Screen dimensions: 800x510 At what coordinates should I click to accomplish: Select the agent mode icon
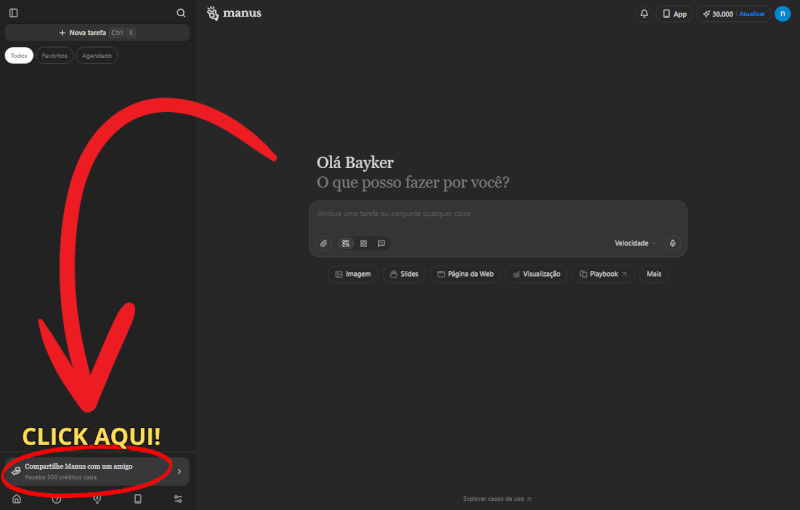tap(346, 243)
